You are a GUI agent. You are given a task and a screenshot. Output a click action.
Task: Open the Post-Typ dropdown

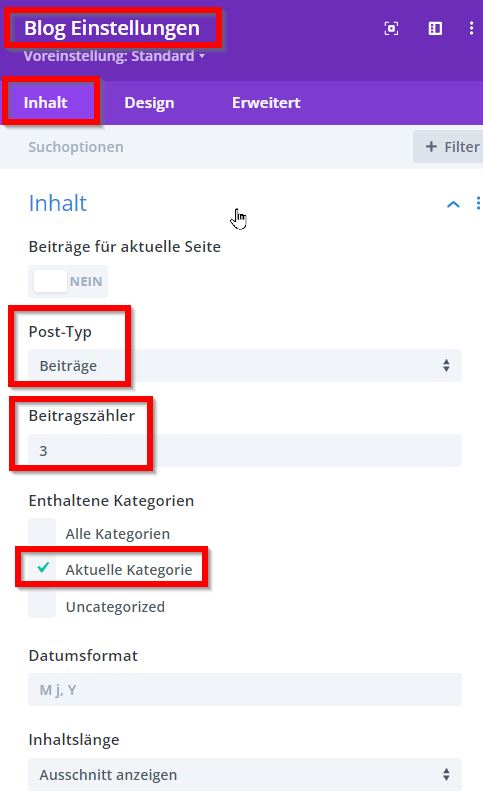pyautogui.click(x=245, y=365)
